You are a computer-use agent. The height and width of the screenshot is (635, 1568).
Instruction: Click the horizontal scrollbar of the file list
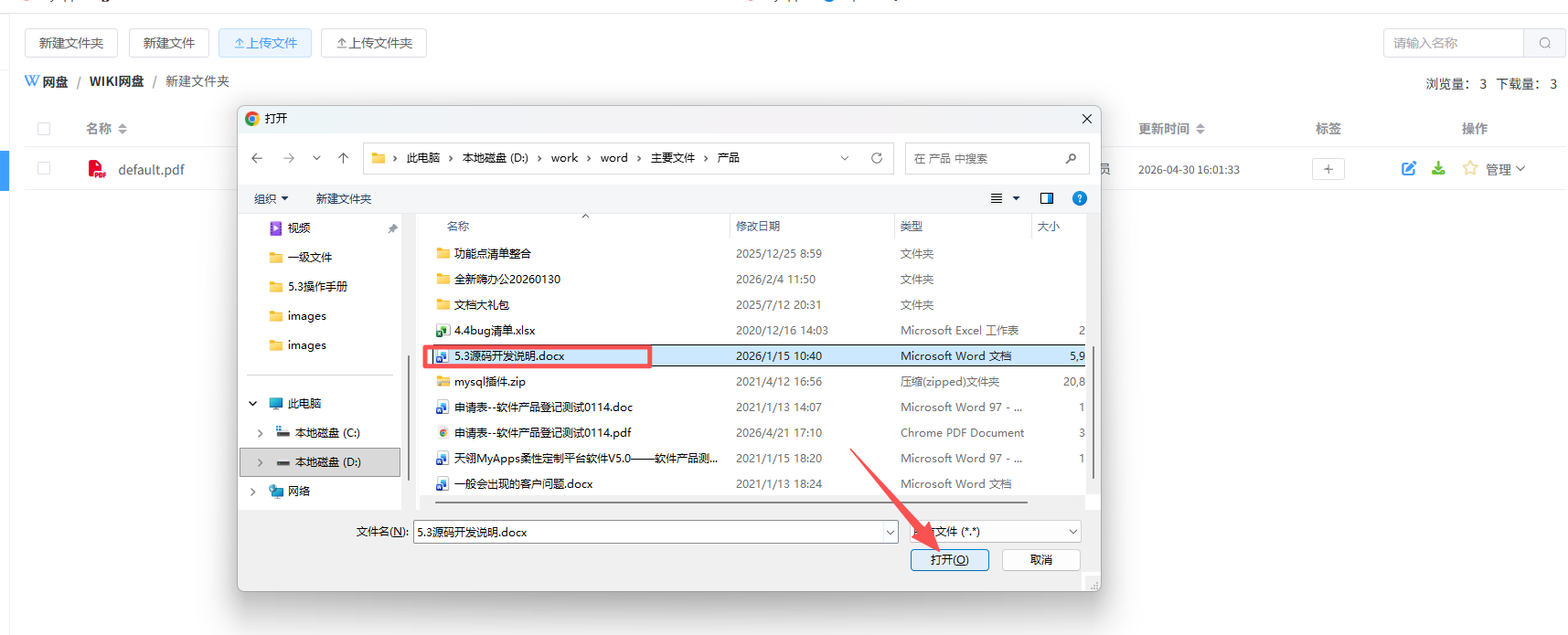point(731,503)
